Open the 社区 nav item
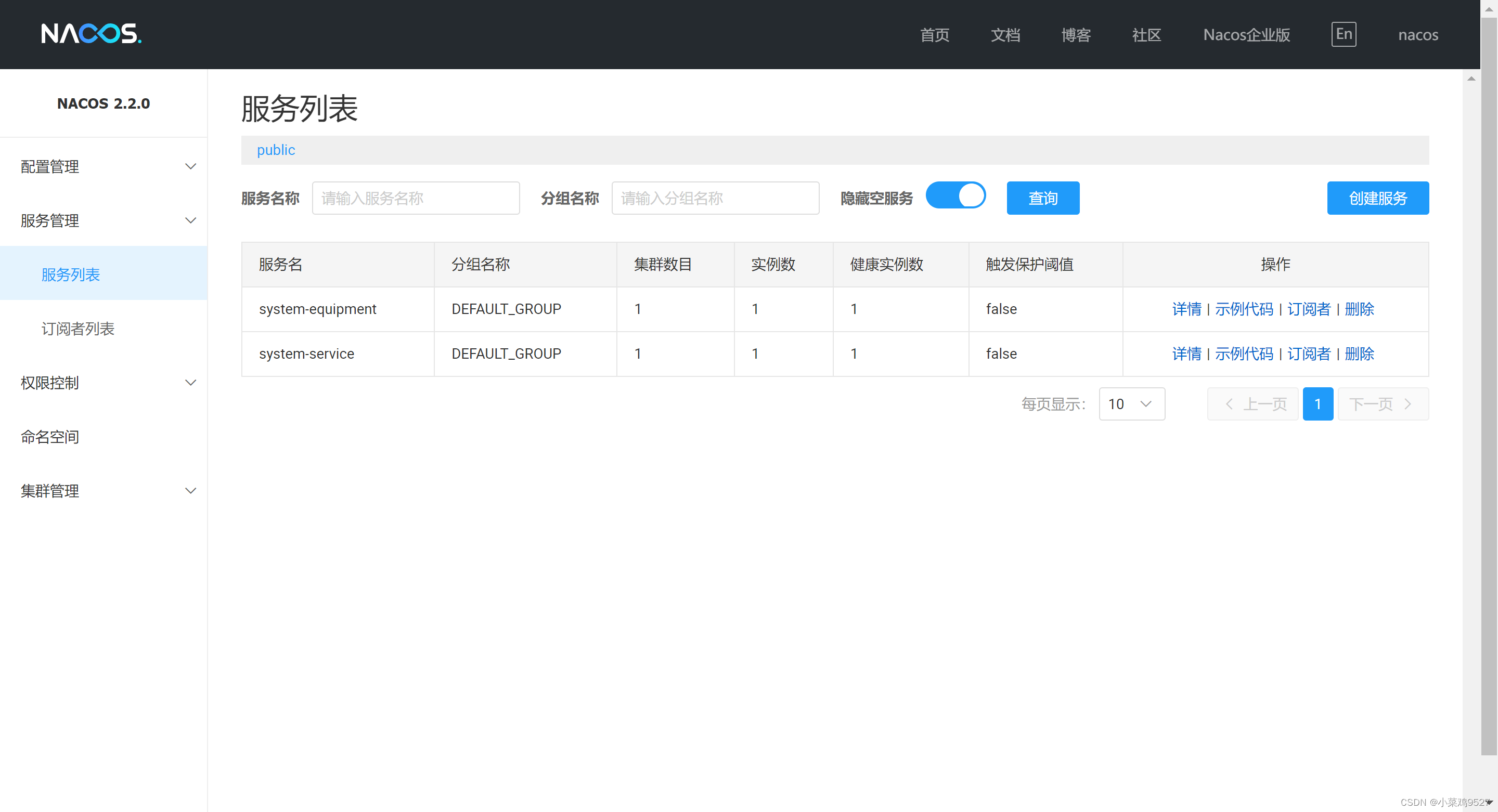The width and height of the screenshot is (1498, 812). [1147, 35]
